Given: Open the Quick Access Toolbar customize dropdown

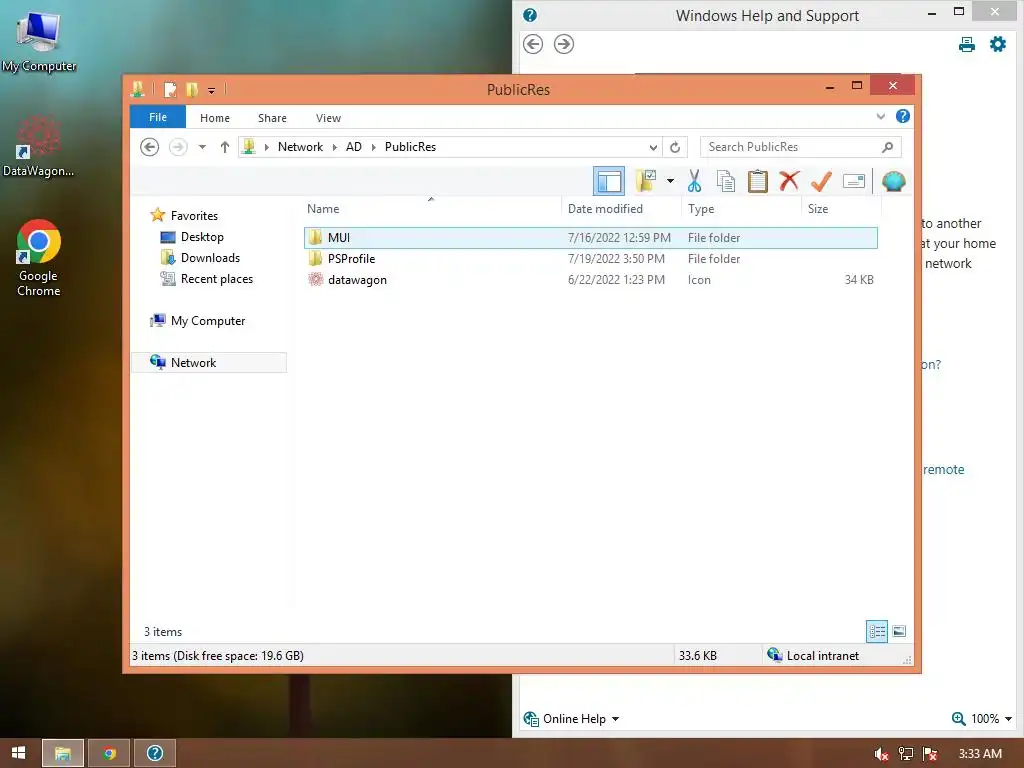Looking at the screenshot, I should (212, 90).
